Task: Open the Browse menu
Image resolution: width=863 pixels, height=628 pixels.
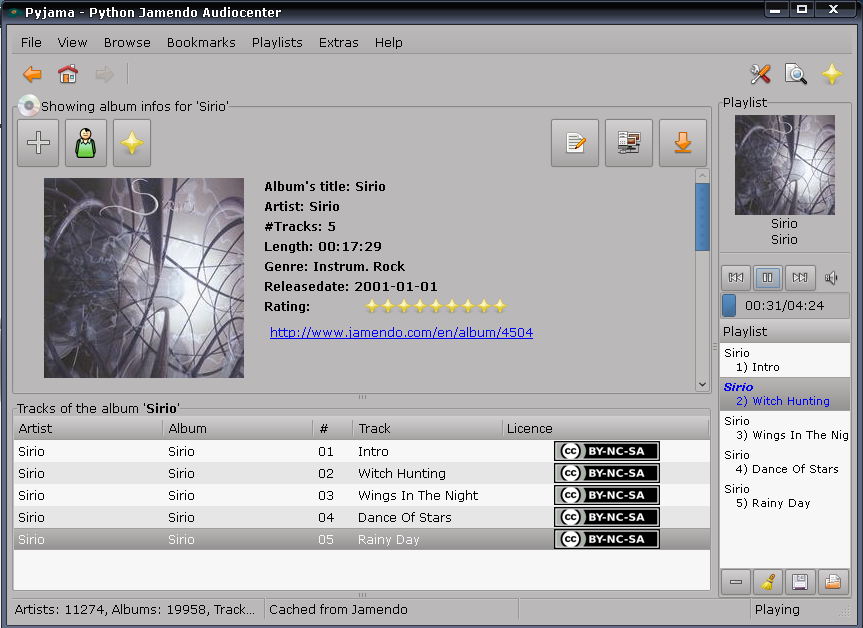Action: (x=127, y=42)
